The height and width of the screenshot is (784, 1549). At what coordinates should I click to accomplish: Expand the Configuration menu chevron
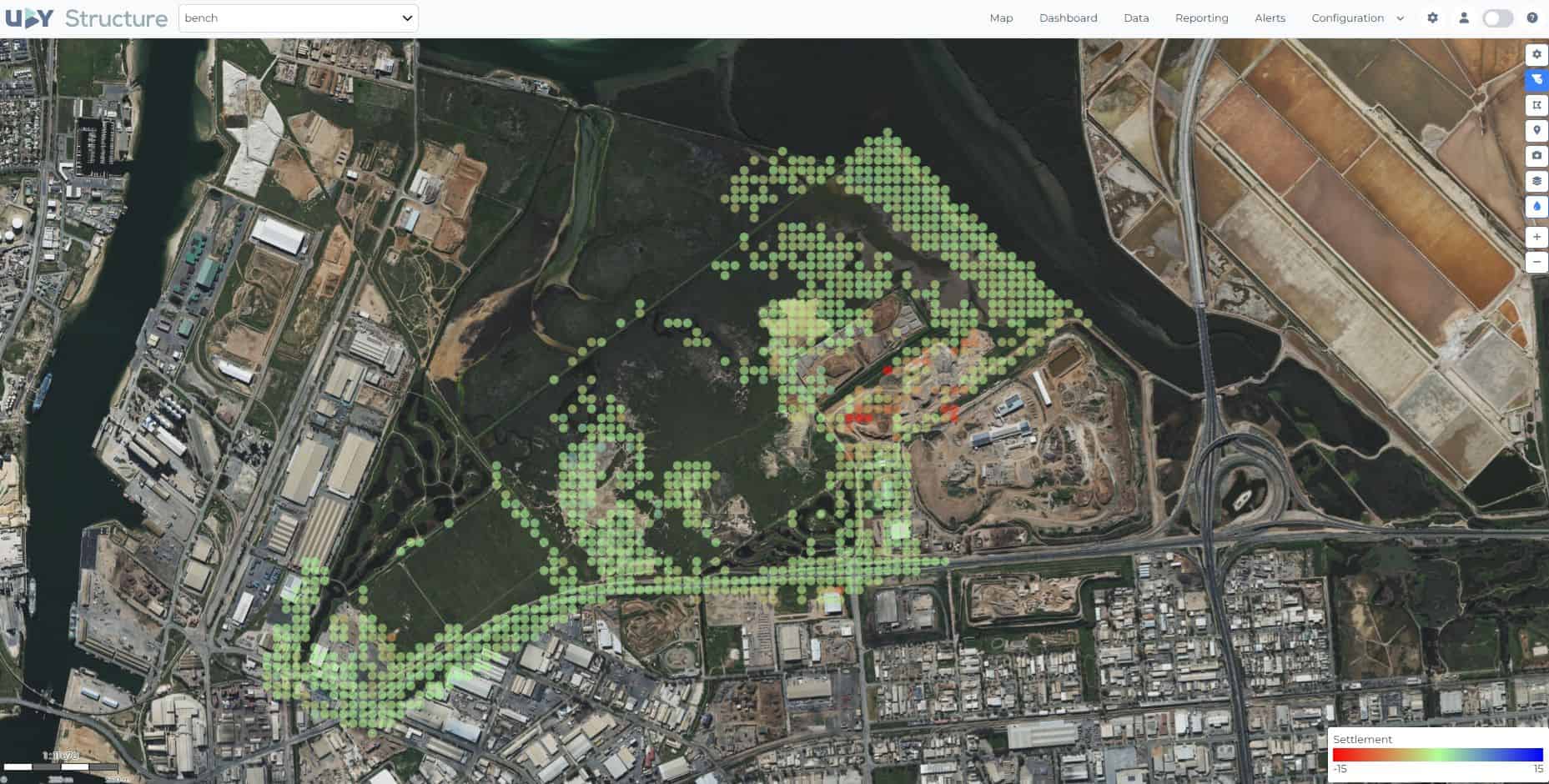(x=1400, y=18)
